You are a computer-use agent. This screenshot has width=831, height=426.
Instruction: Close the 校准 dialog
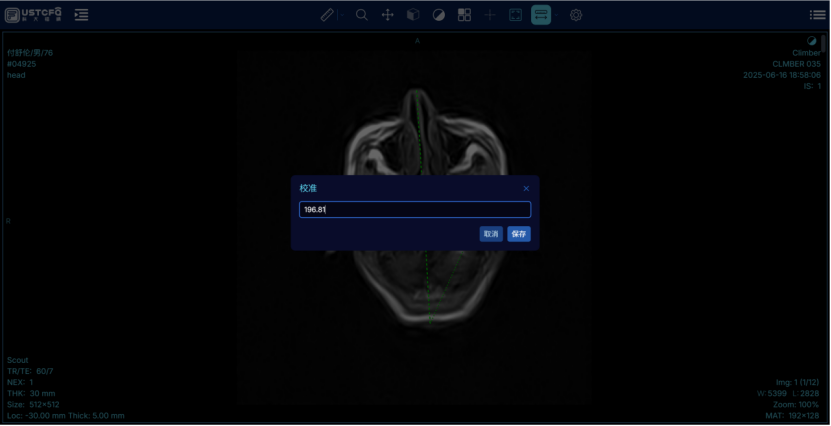click(526, 188)
